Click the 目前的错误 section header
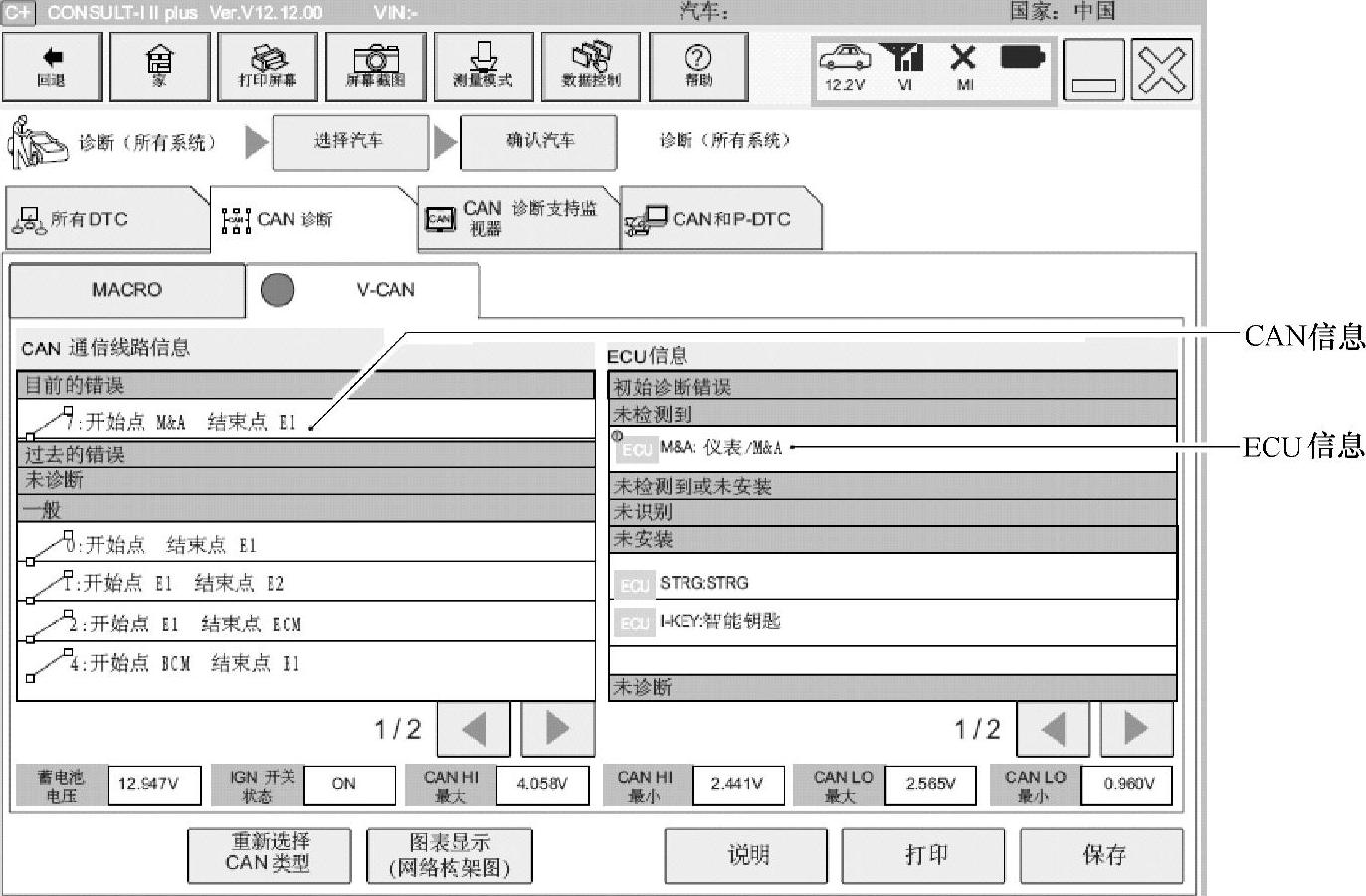Viewport: 1366px width, 896px height. 305,386
